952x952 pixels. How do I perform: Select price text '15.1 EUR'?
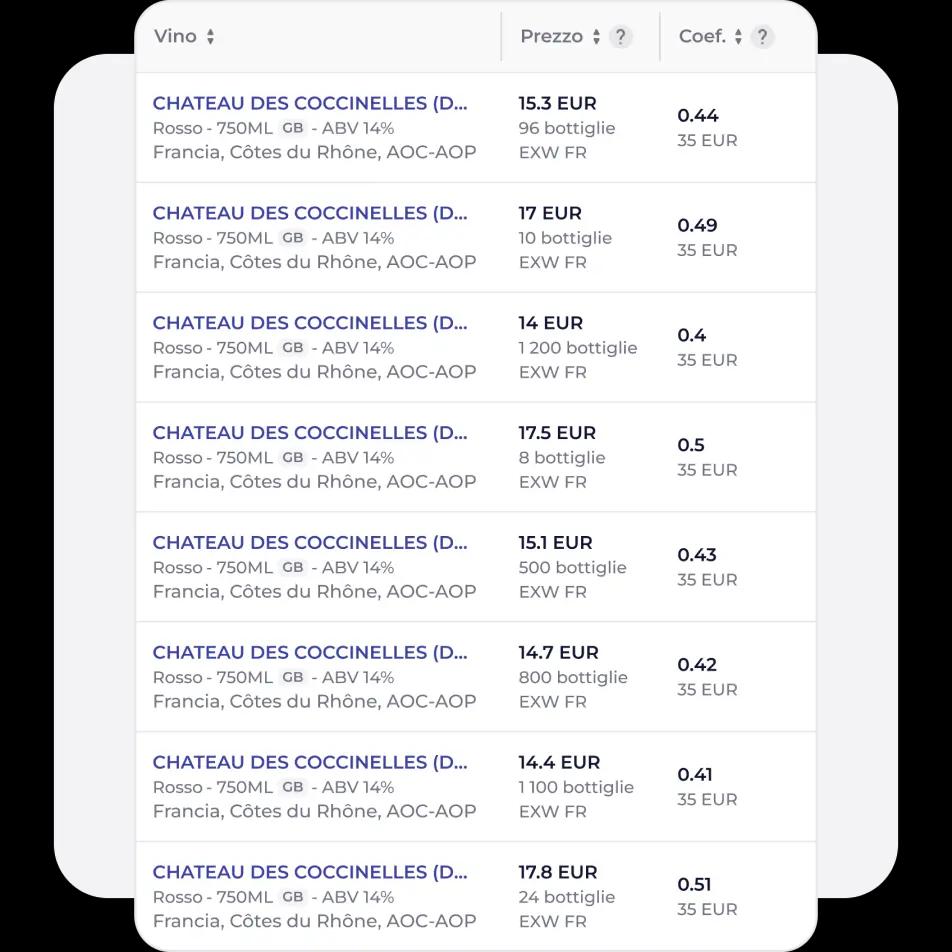click(x=556, y=543)
